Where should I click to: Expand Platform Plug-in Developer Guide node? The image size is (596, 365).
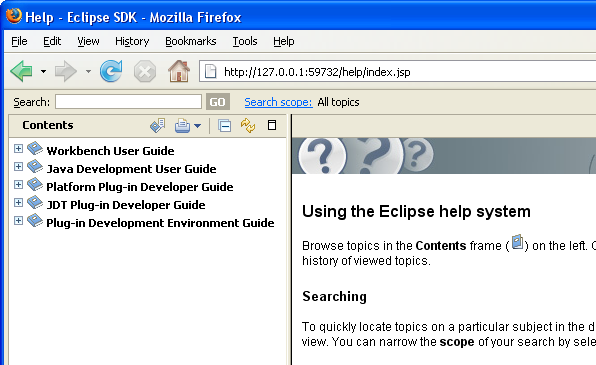pos(18,184)
